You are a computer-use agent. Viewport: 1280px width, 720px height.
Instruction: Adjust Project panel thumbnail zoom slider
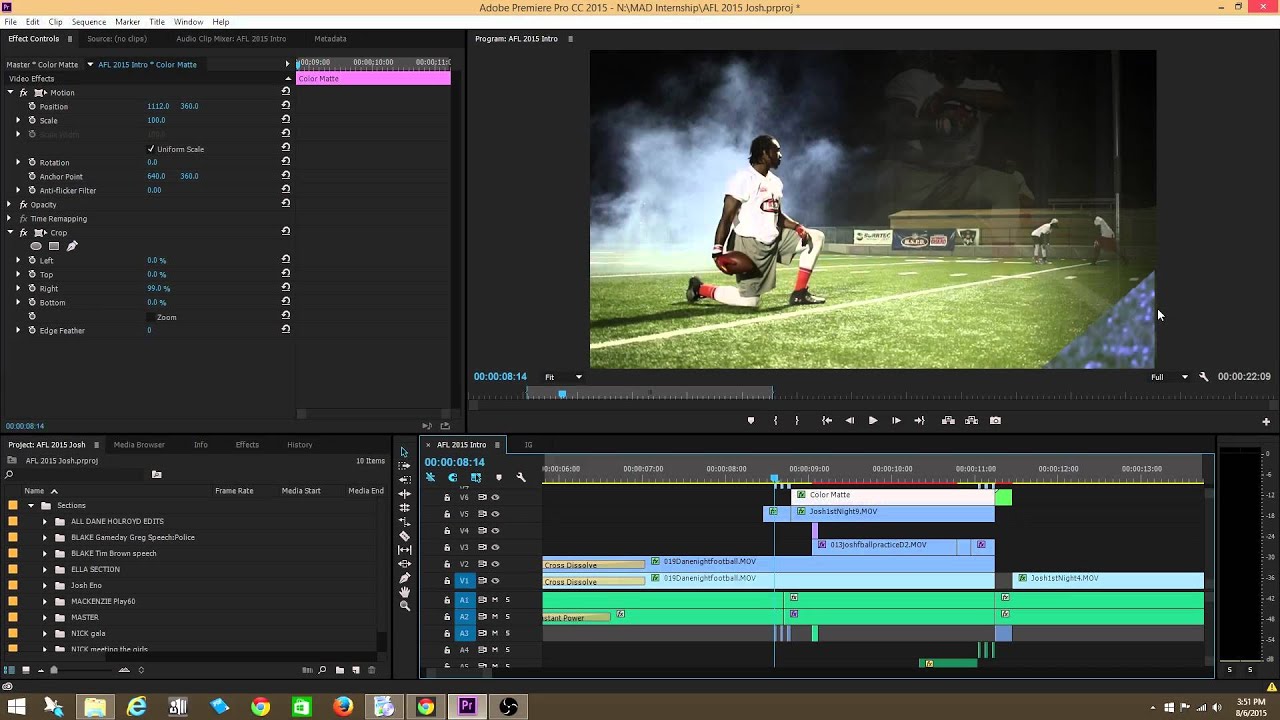click(55, 670)
